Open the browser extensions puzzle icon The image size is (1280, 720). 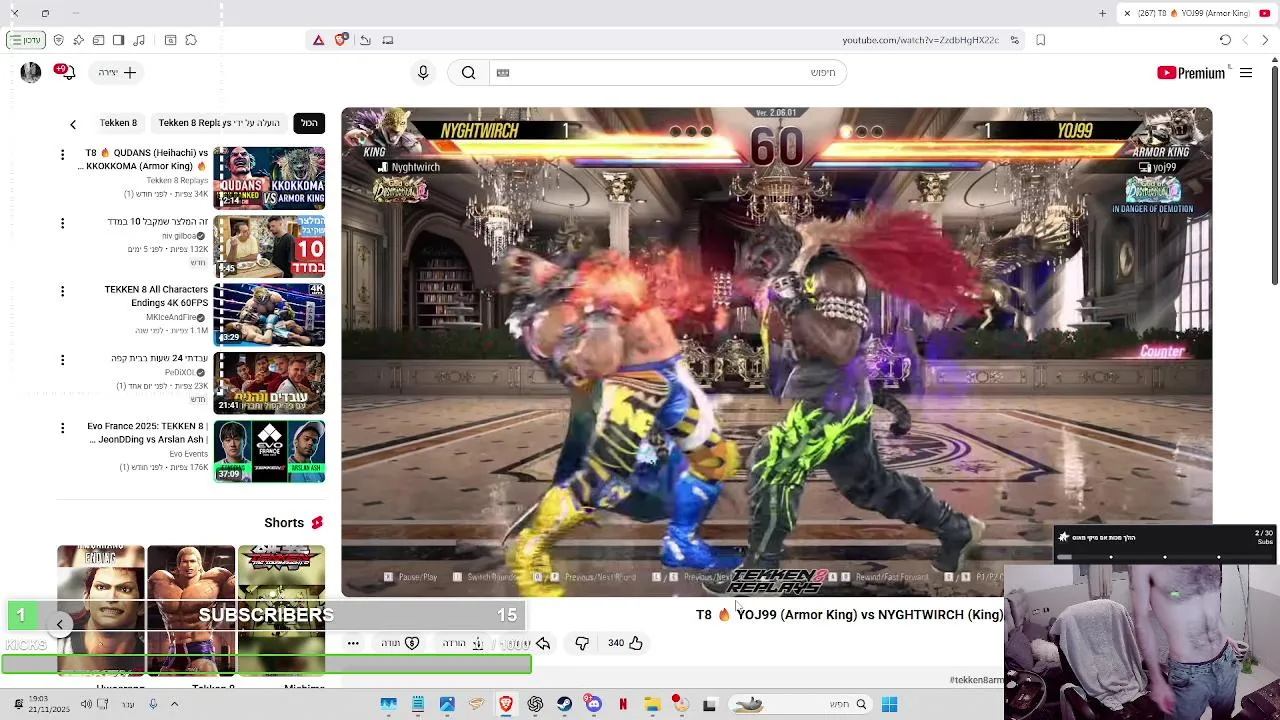coord(191,40)
